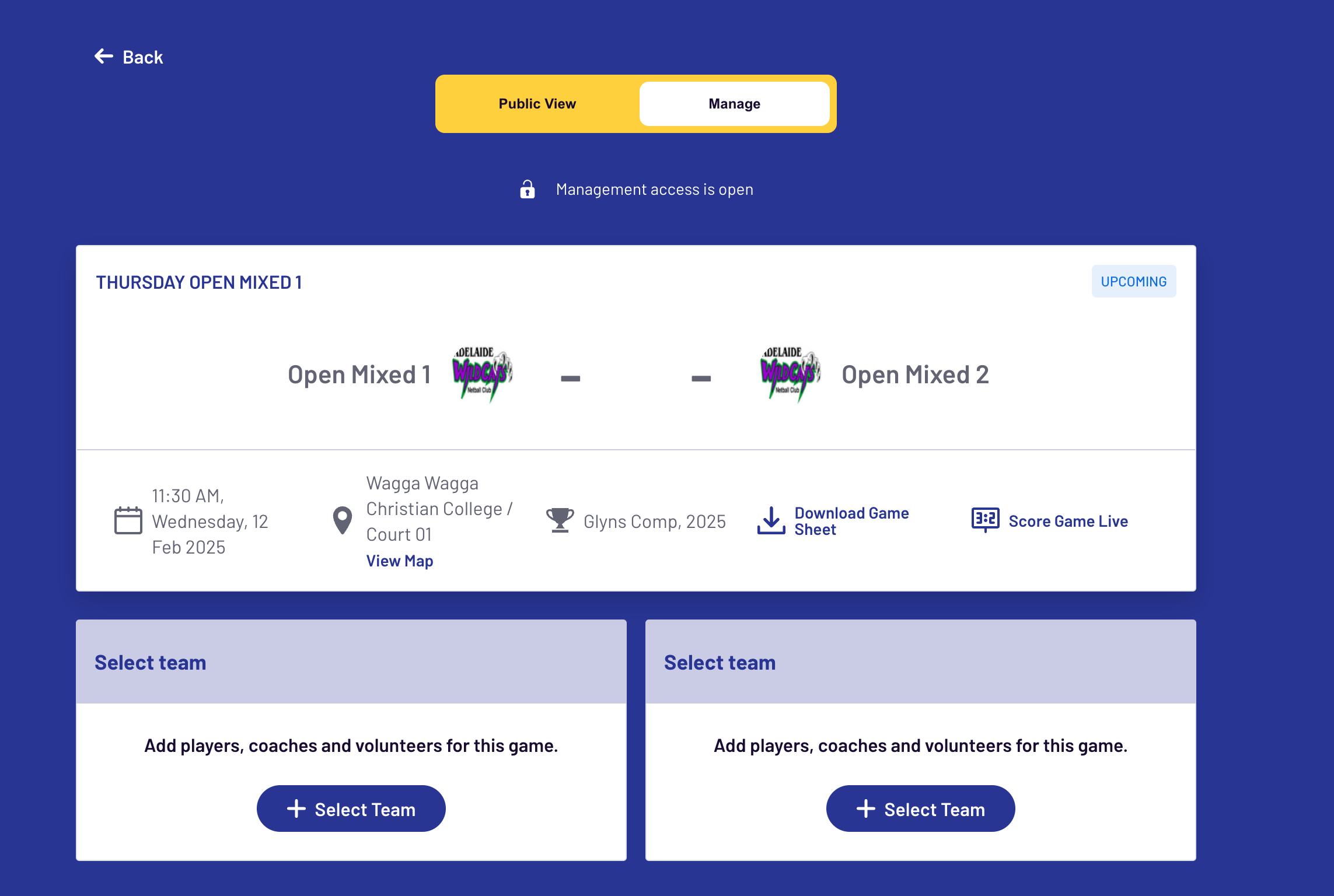Click the UPCOMING status badge

1134,282
